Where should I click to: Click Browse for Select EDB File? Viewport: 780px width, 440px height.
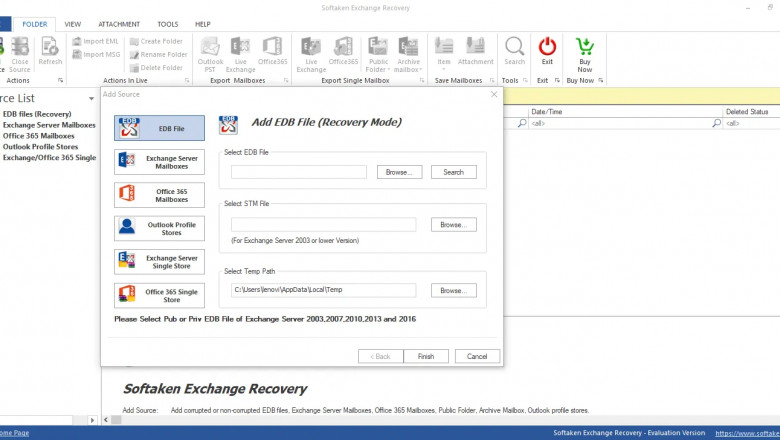click(x=399, y=172)
